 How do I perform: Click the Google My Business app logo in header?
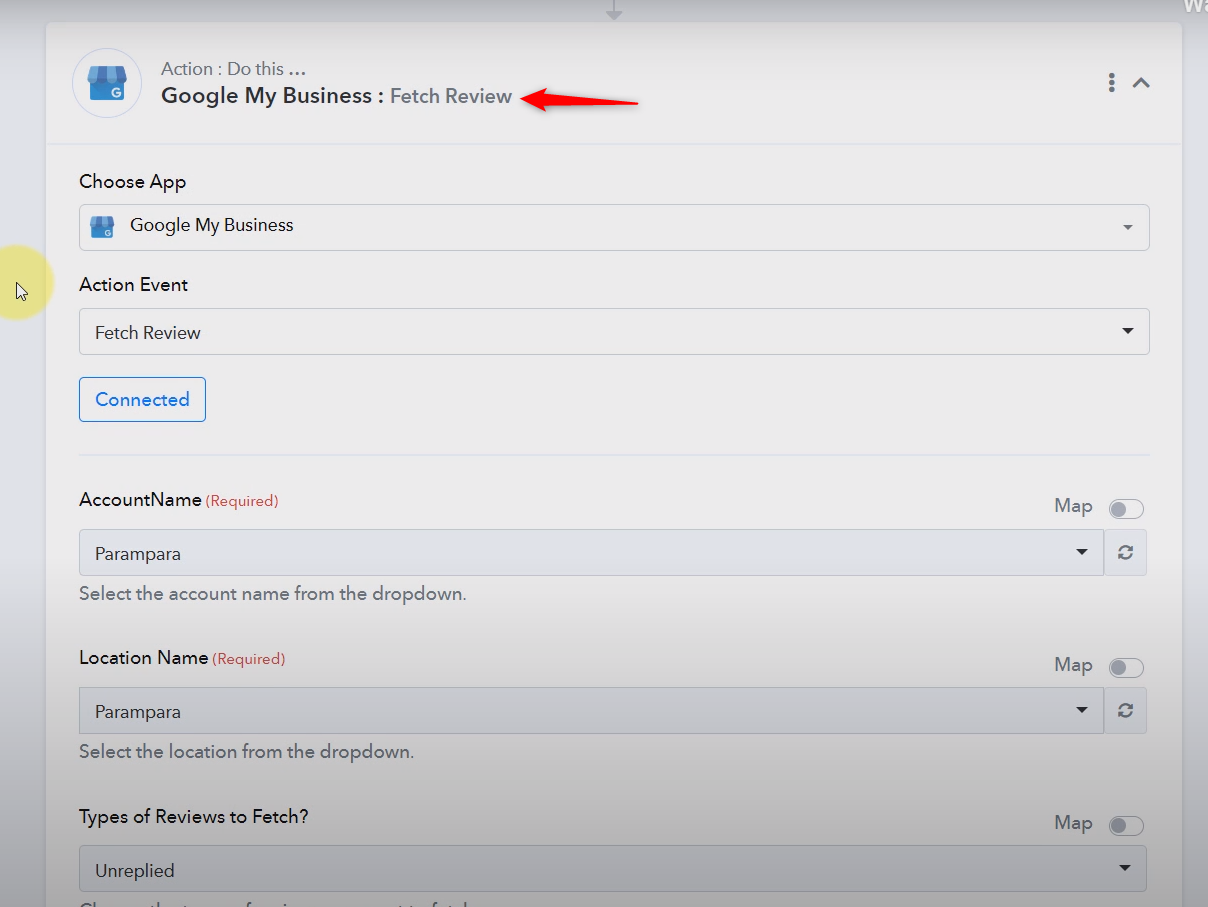tap(107, 83)
